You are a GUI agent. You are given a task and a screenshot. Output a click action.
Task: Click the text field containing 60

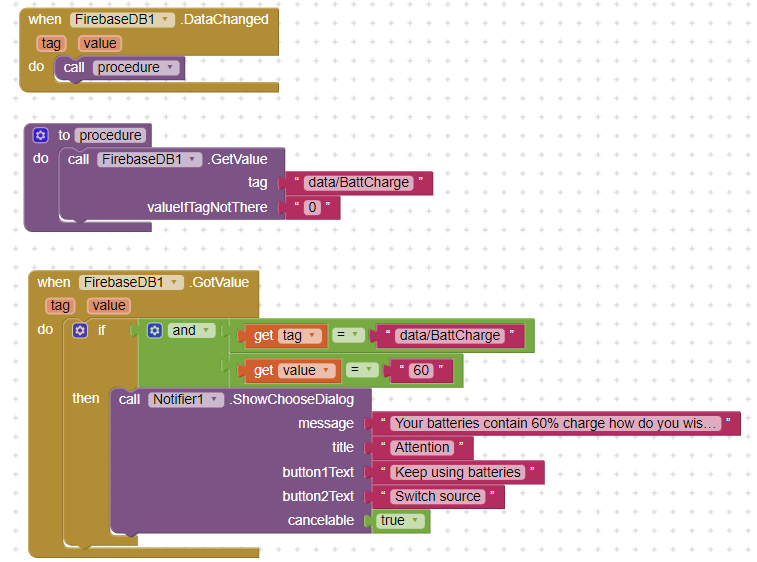pos(420,371)
